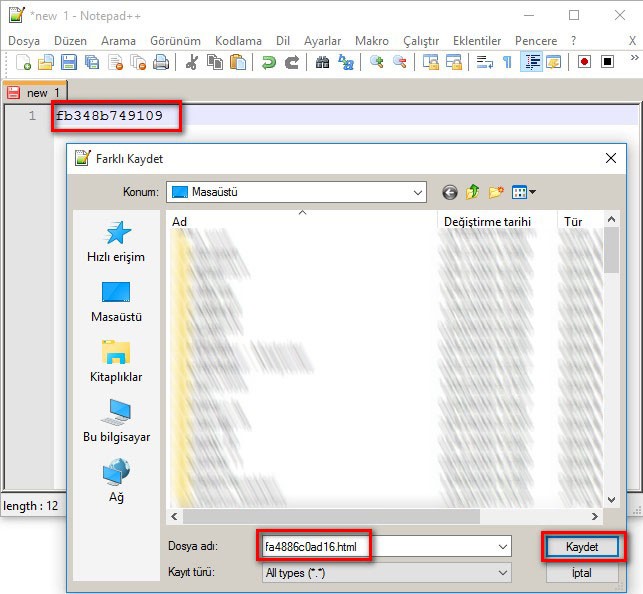Go up one folder level icon

pyautogui.click(x=472, y=192)
